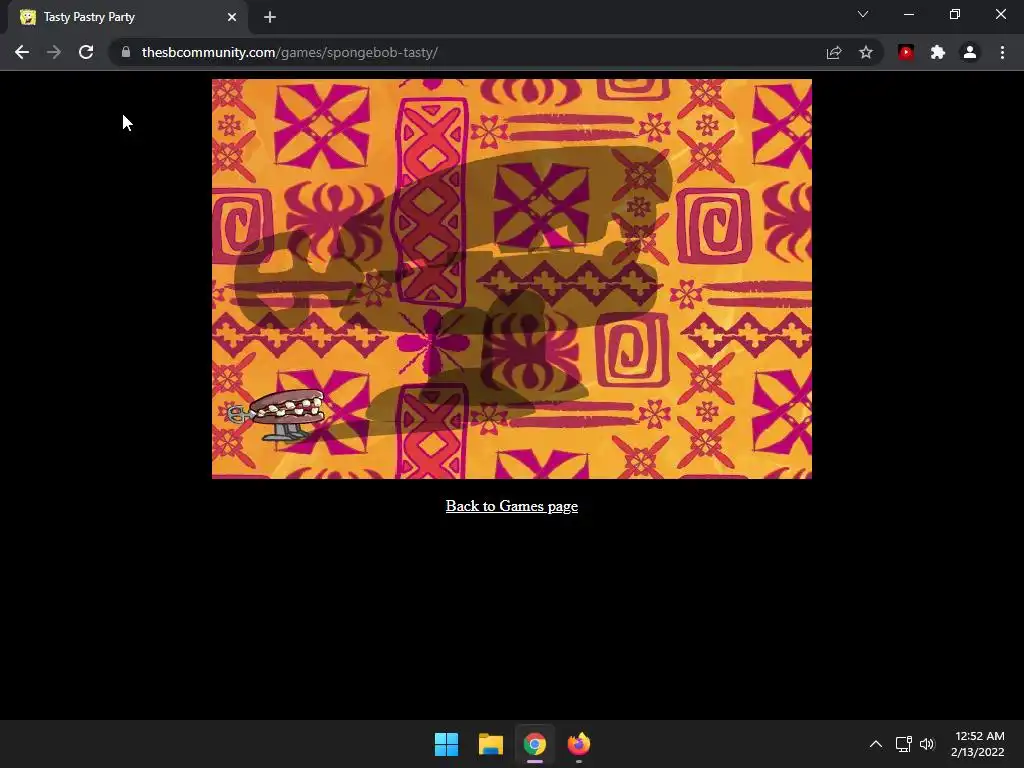Select the Tasty Pastry Party tab

click(127, 17)
